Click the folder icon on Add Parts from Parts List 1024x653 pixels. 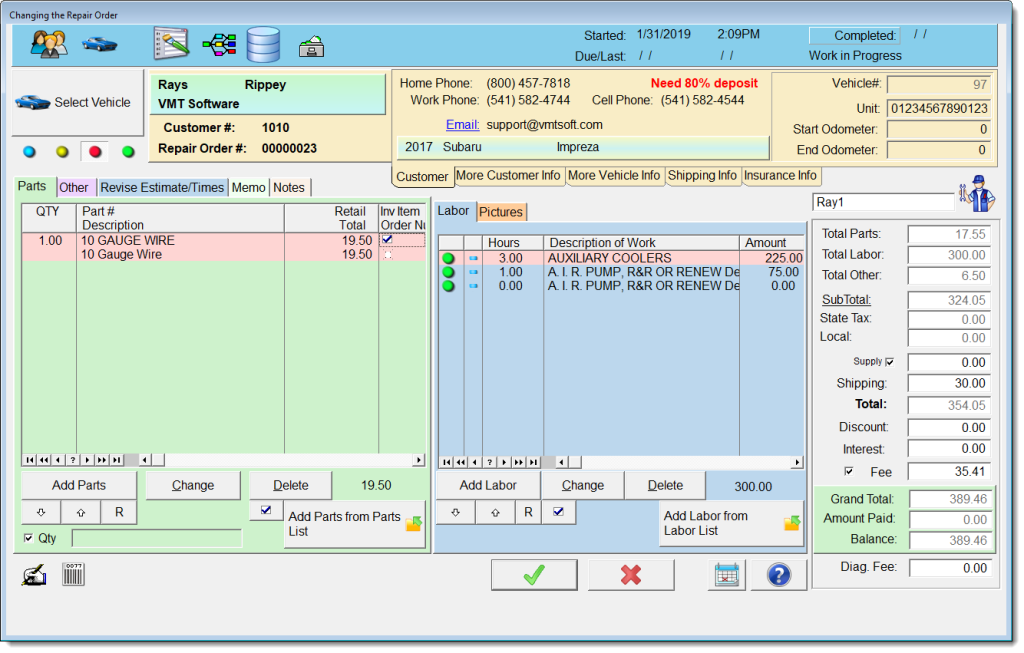pyautogui.click(x=413, y=524)
